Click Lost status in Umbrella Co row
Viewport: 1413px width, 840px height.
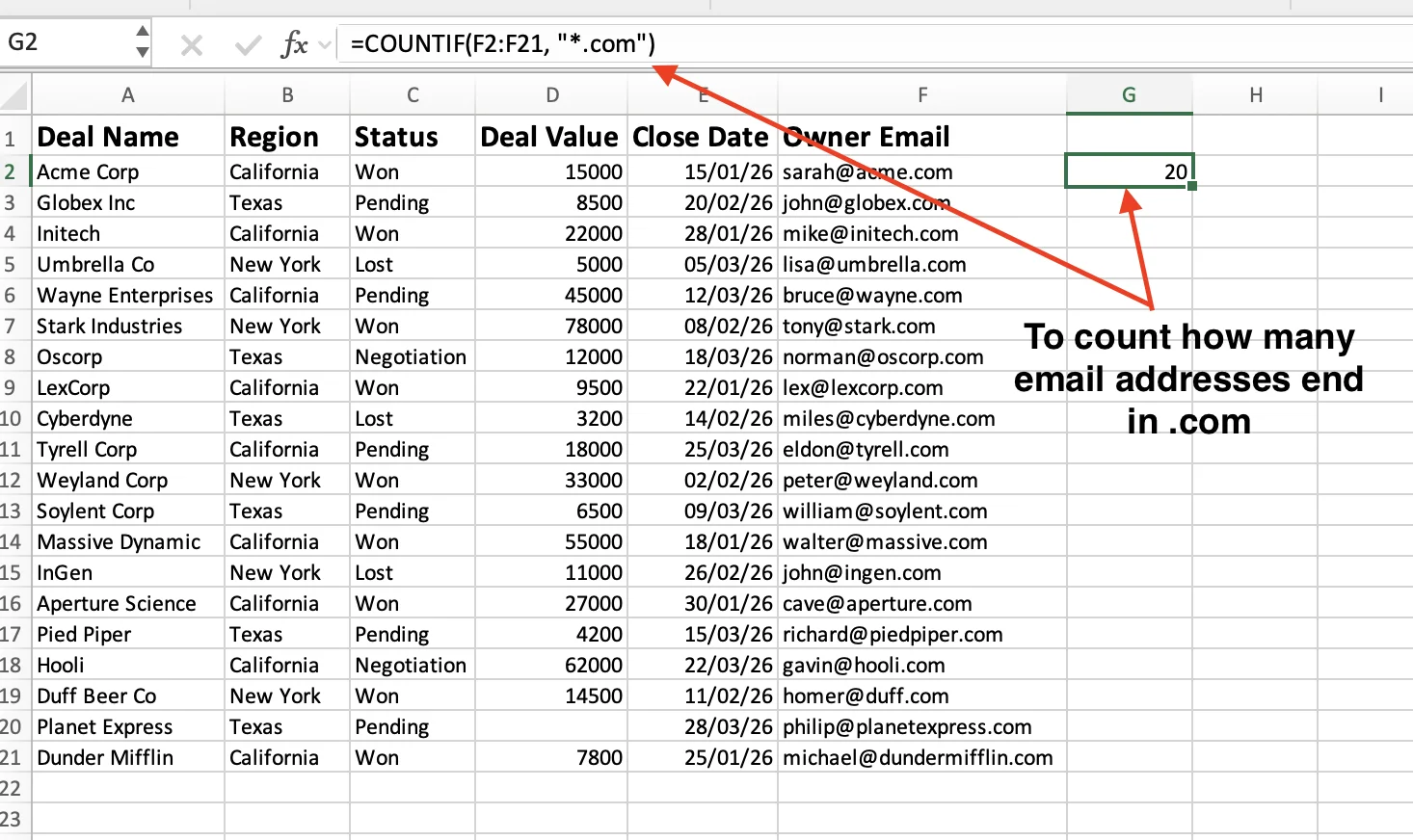click(413, 264)
